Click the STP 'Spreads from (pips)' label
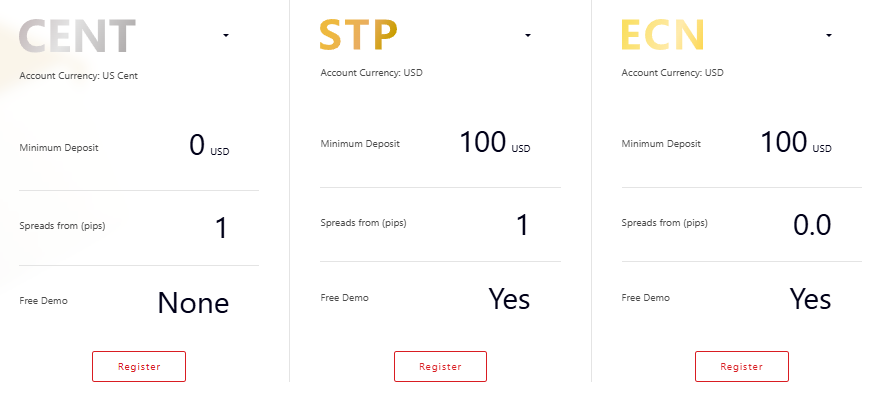 (363, 223)
